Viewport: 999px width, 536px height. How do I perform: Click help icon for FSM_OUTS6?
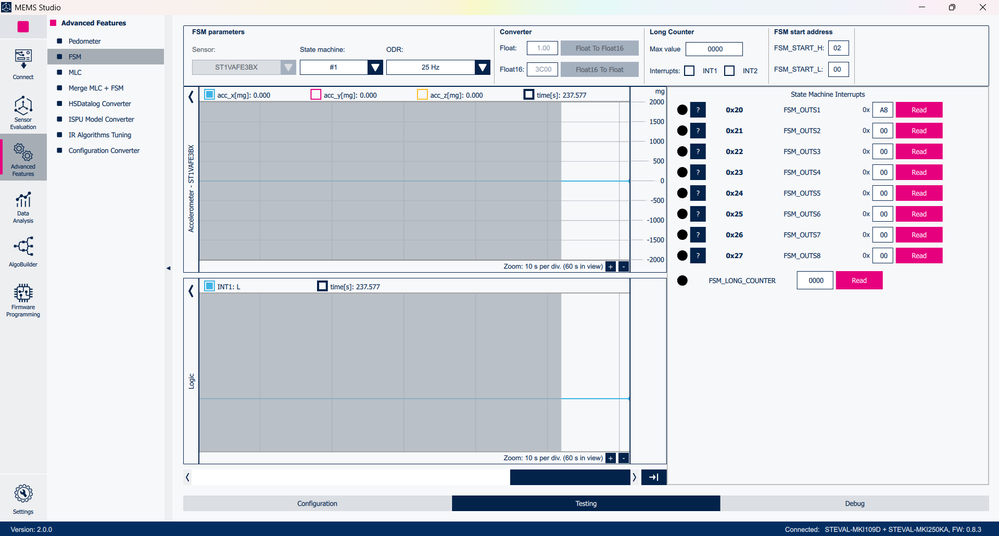(698, 214)
